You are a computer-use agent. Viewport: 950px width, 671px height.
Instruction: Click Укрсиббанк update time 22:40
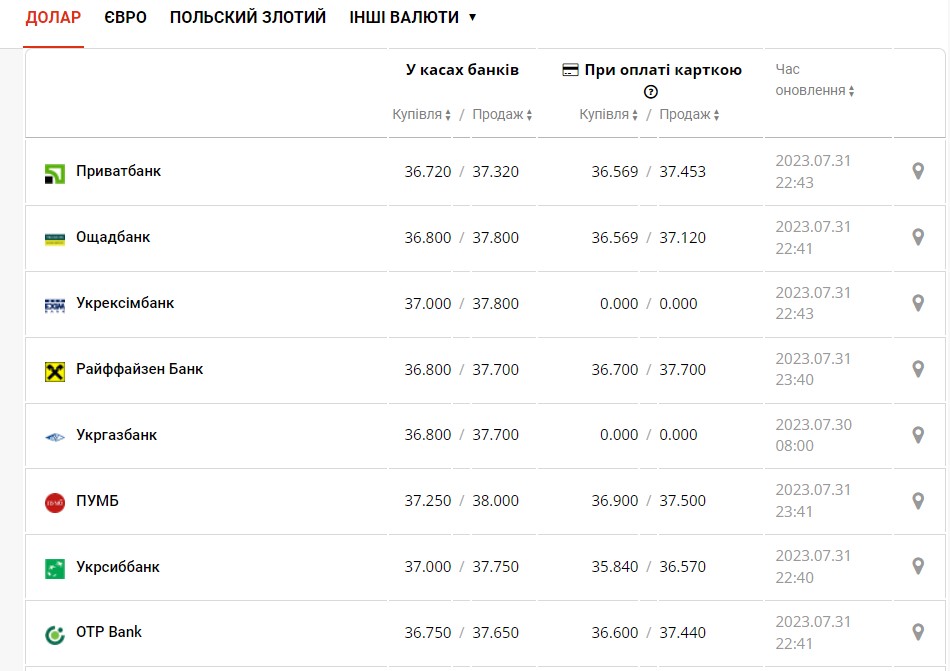[794, 578]
